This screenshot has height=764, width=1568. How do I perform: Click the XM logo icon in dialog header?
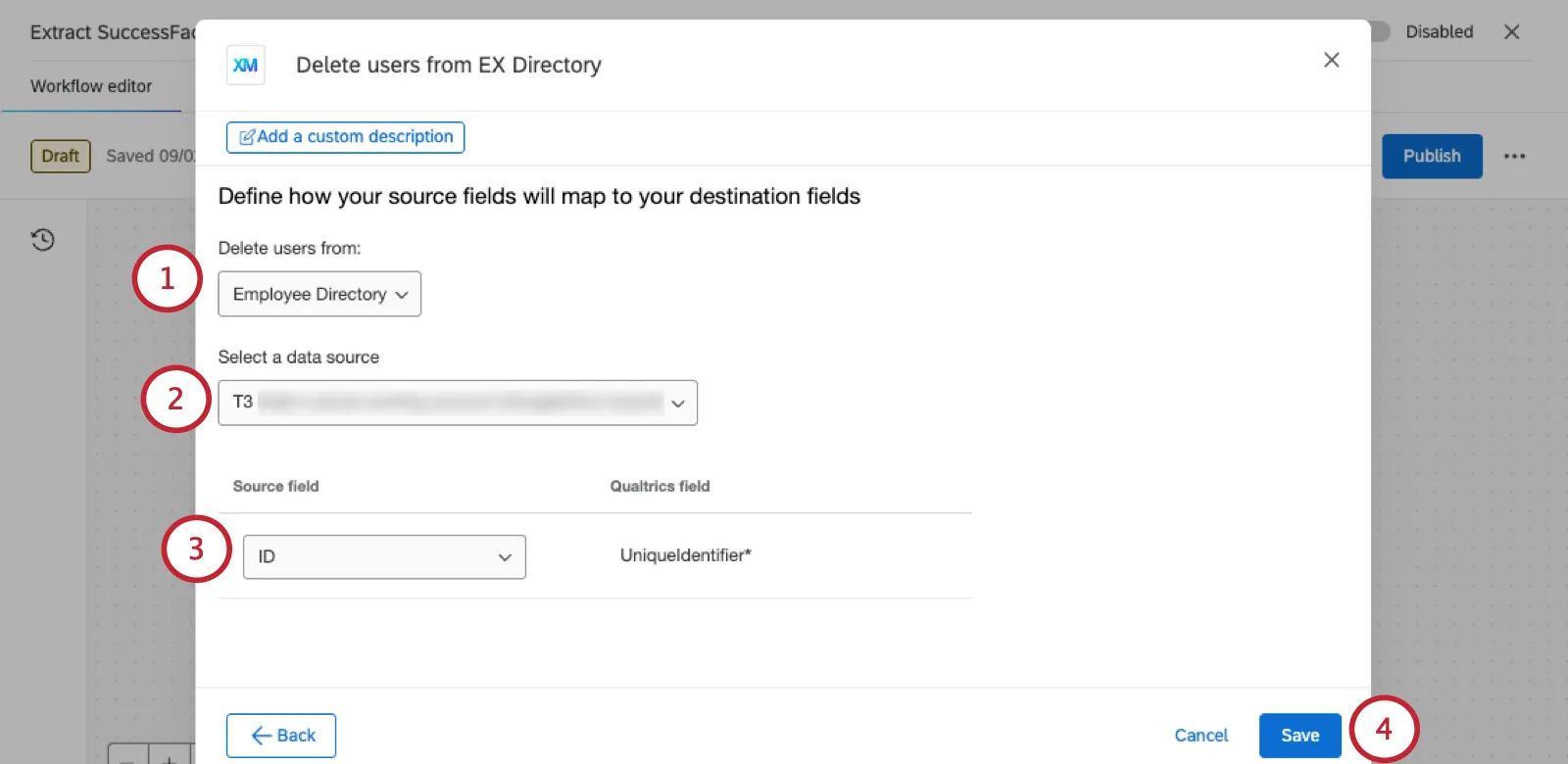tap(245, 65)
